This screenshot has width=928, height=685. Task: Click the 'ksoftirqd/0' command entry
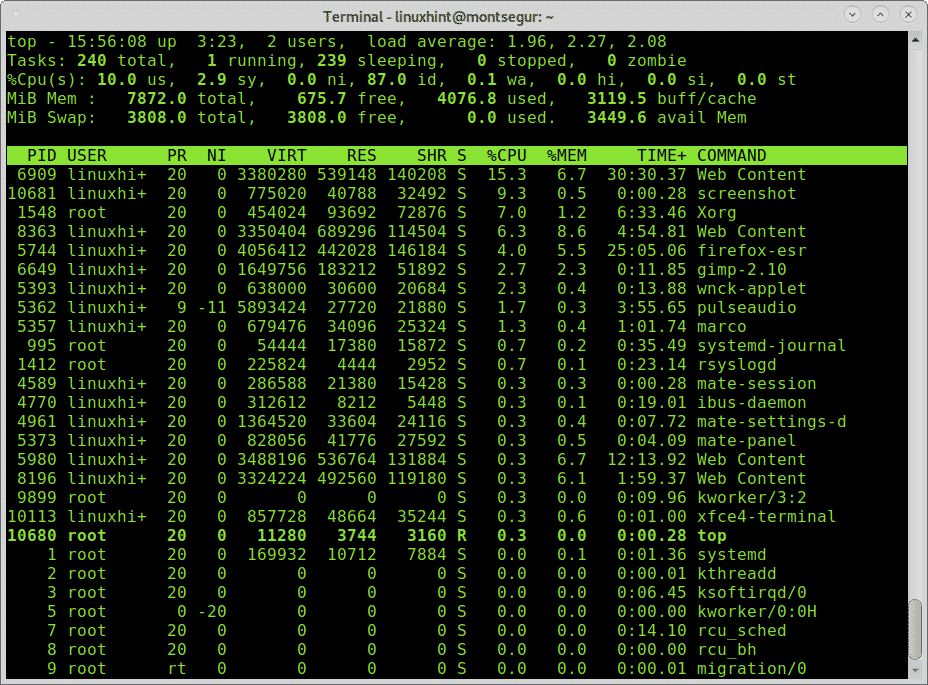click(752, 592)
